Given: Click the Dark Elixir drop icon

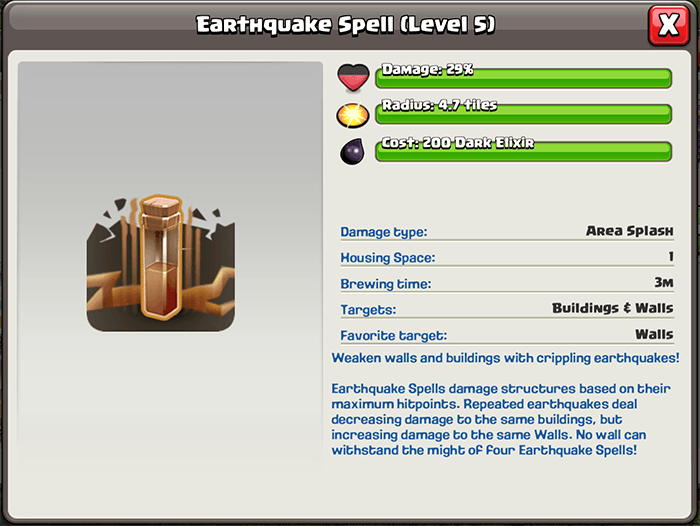Looking at the screenshot, I should pyautogui.click(x=352, y=152).
